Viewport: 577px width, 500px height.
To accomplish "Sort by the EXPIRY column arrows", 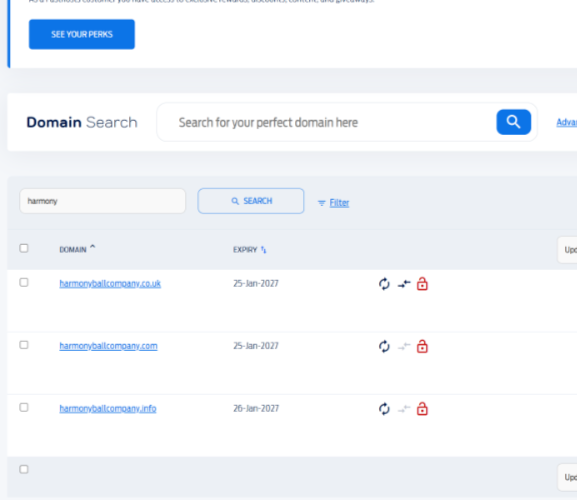I will click(x=263, y=250).
